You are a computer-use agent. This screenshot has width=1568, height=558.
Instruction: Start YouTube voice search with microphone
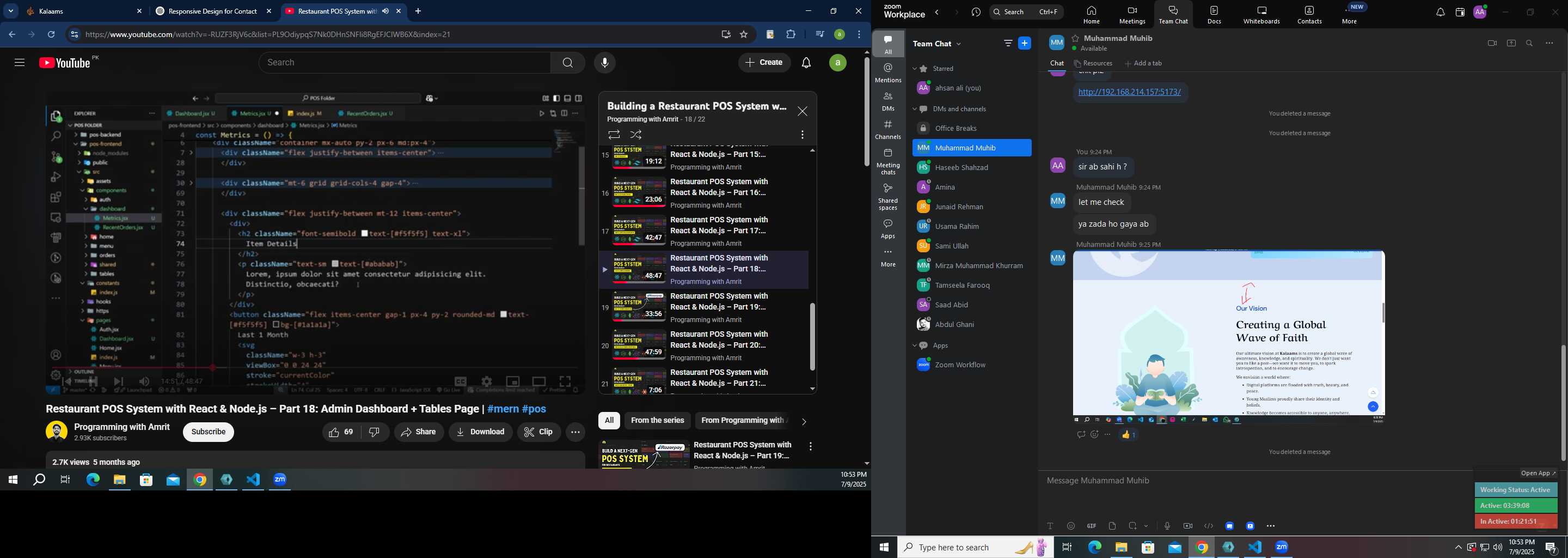click(604, 63)
